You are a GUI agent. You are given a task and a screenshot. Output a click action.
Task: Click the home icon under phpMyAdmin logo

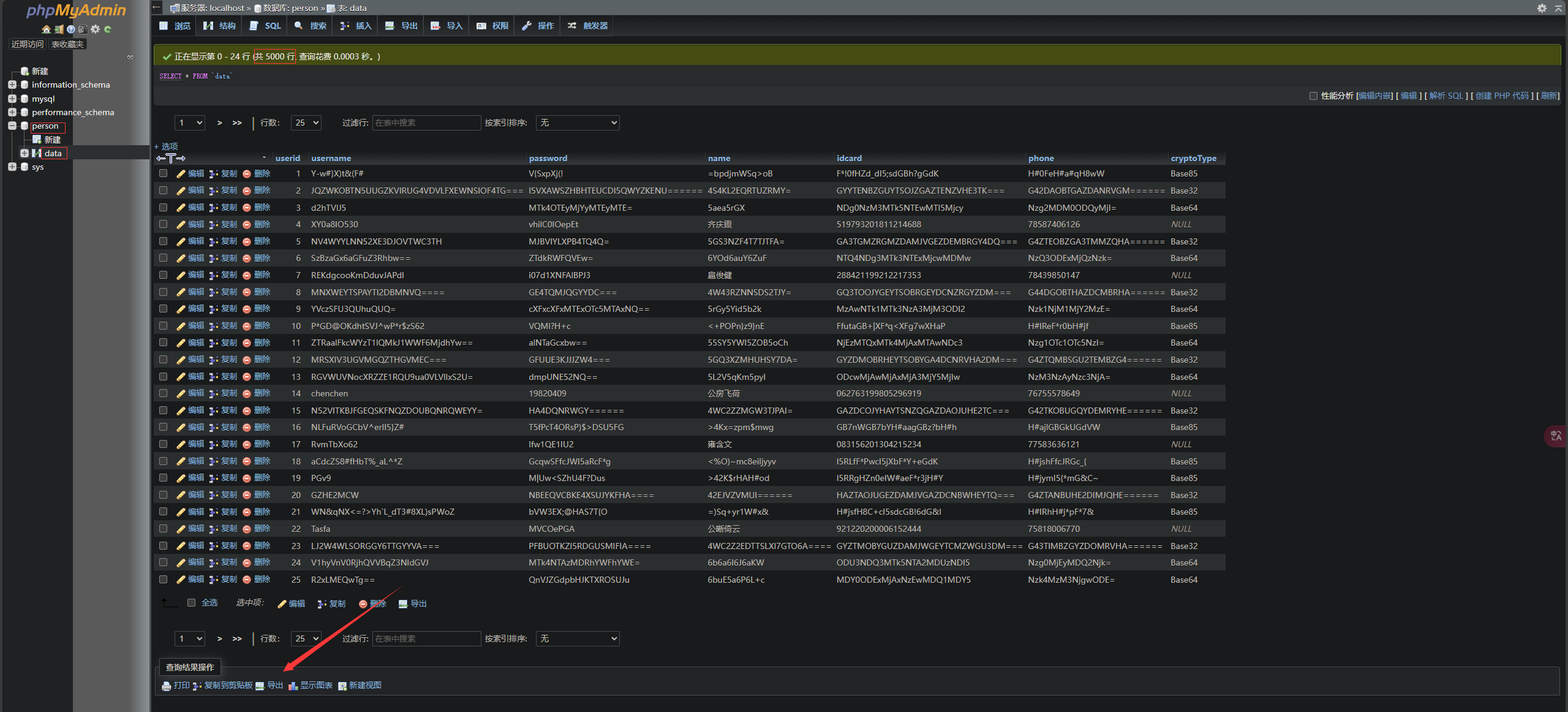[46, 29]
